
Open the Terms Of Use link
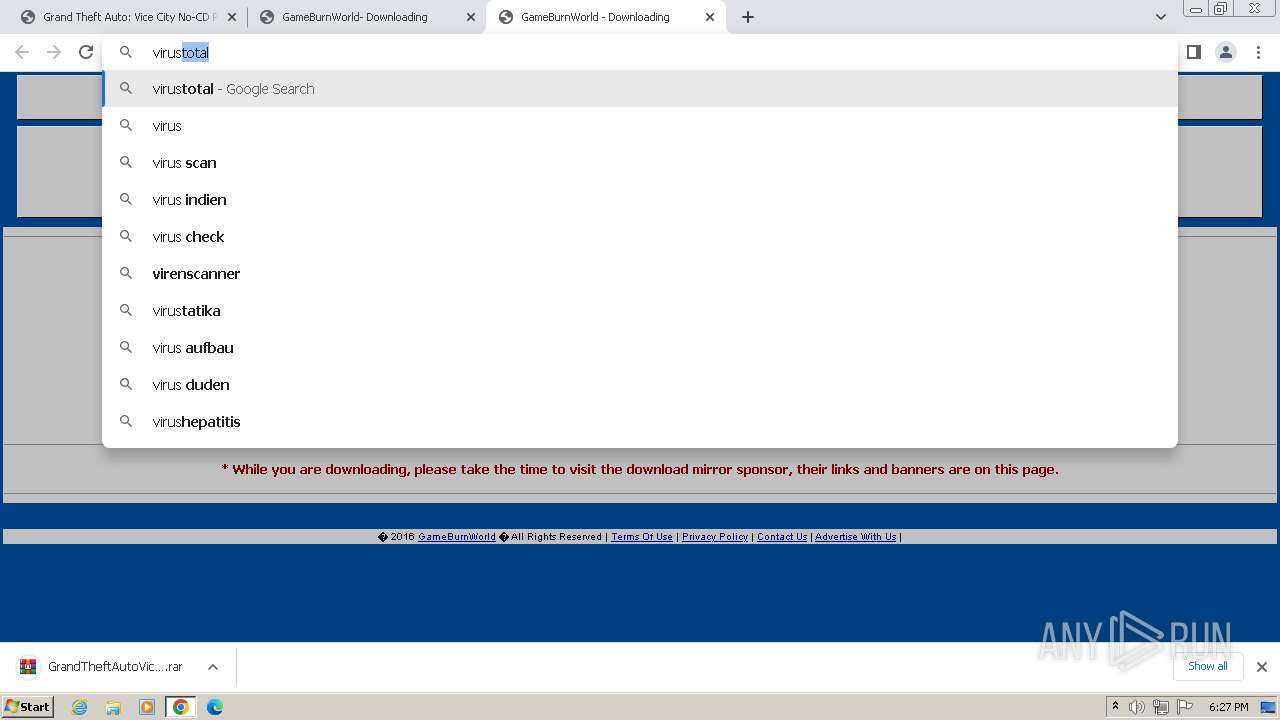pyautogui.click(x=642, y=537)
